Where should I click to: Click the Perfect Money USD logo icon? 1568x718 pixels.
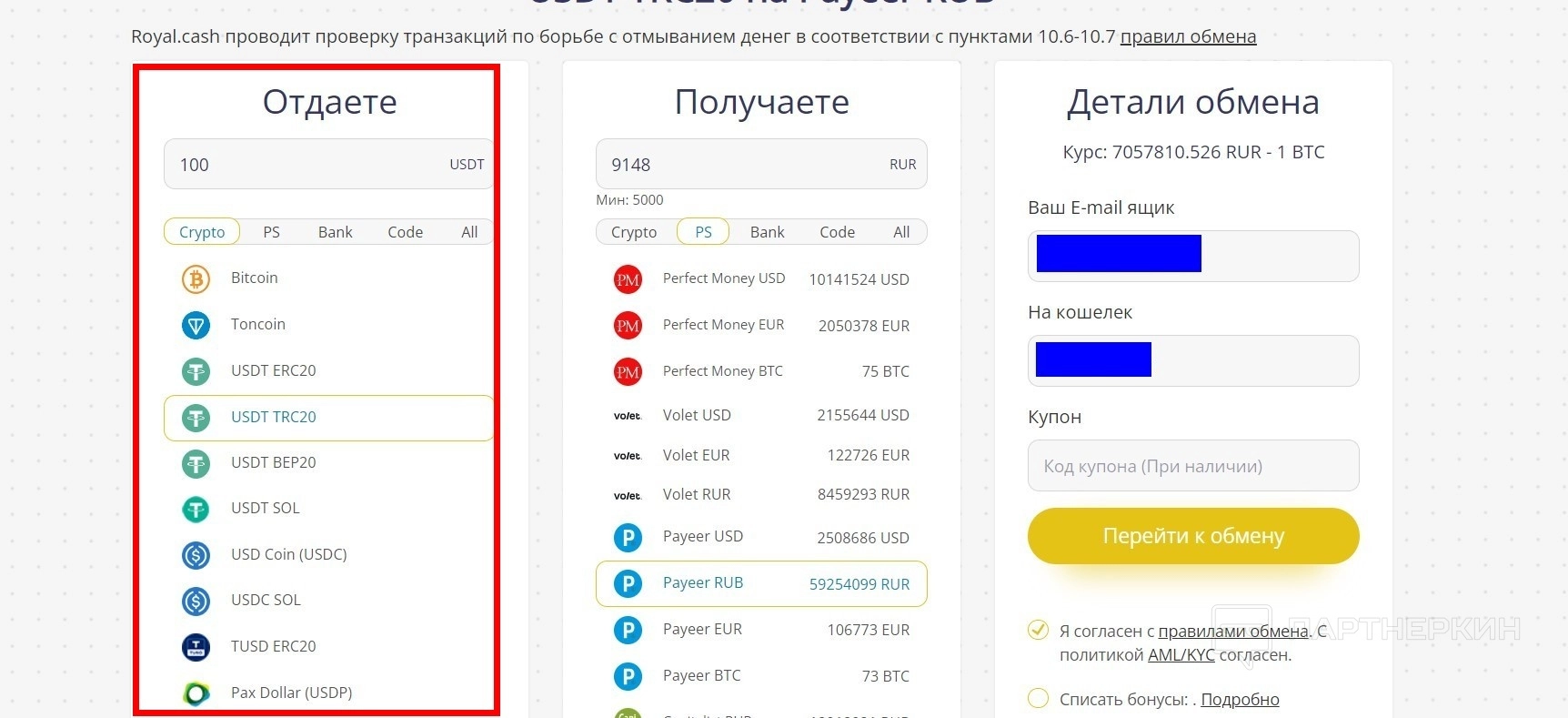click(x=628, y=279)
